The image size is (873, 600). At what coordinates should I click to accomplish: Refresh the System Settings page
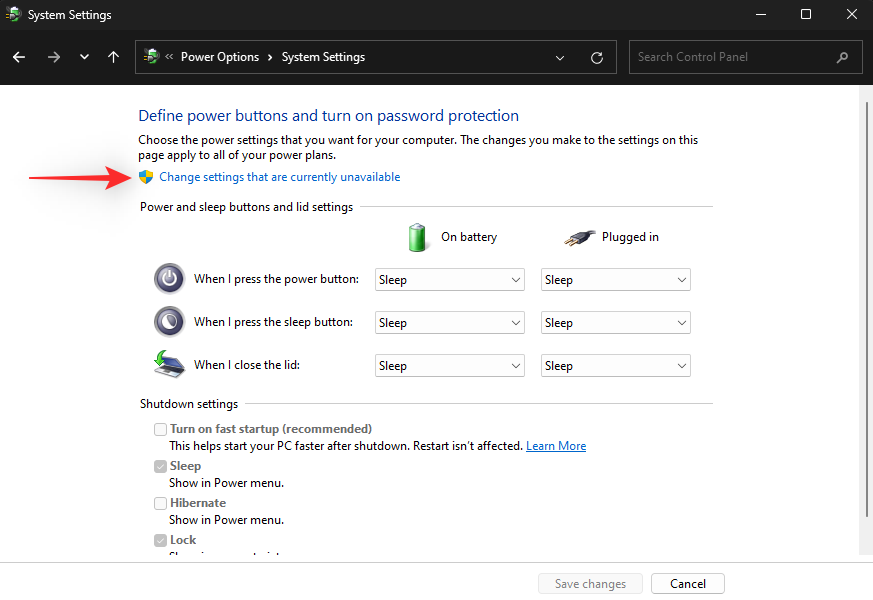pyautogui.click(x=597, y=57)
